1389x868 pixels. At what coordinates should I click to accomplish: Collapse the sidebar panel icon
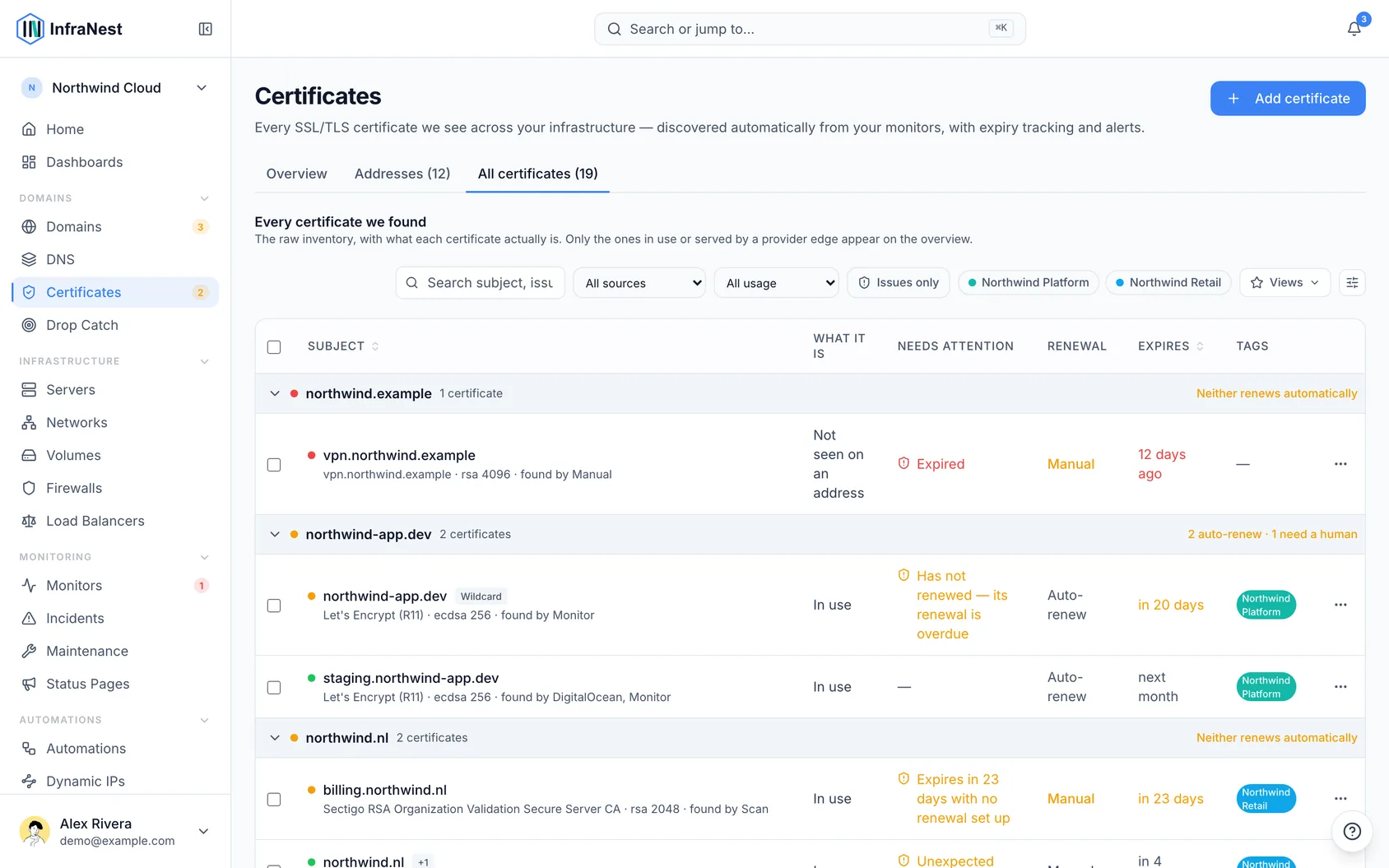tap(206, 29)
